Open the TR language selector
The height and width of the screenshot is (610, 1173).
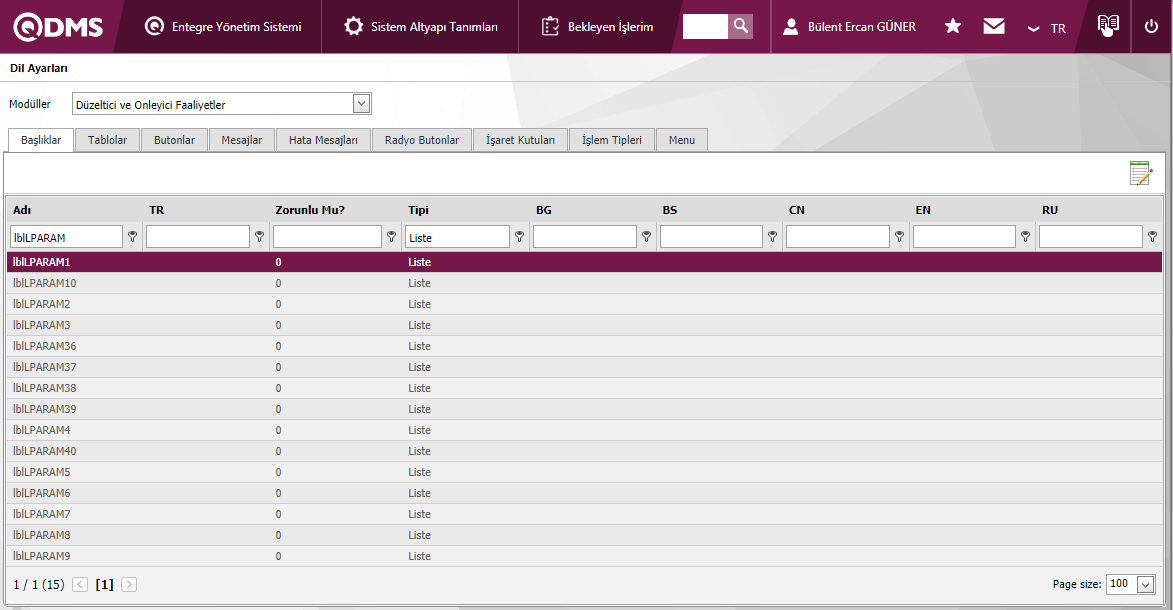pos(1047,28)
